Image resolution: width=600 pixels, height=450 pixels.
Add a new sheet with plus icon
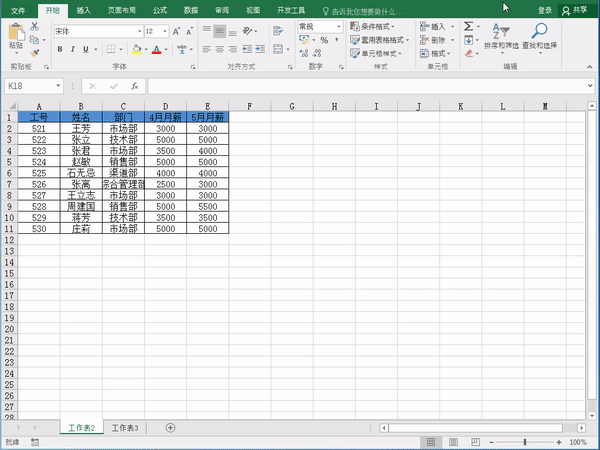[170, 428]
